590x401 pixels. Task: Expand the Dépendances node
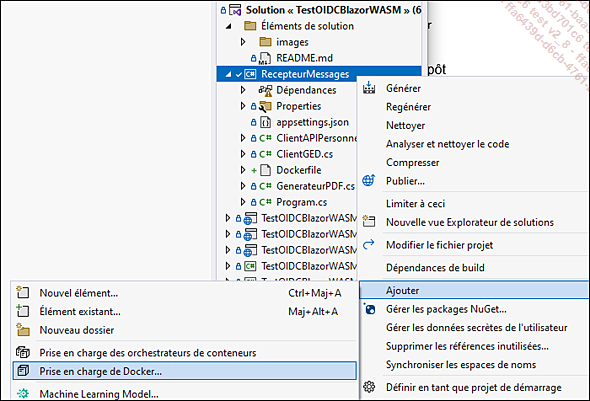pos(243,90)
